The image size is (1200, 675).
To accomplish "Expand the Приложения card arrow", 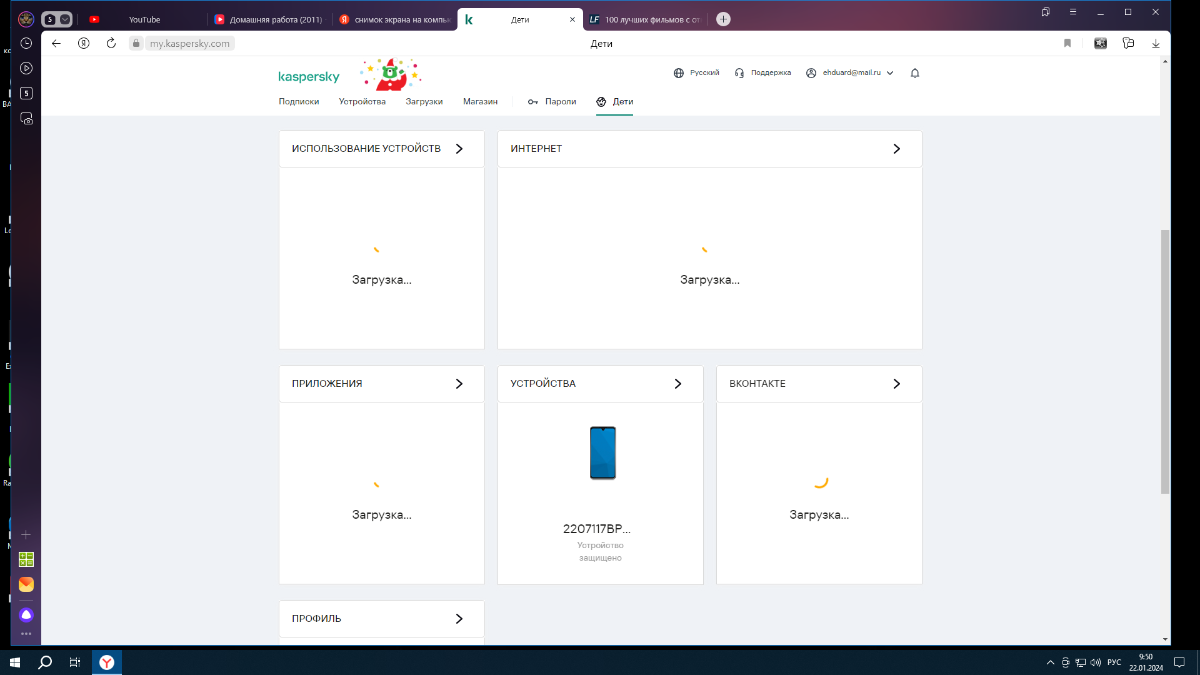I will coord(459,383).
